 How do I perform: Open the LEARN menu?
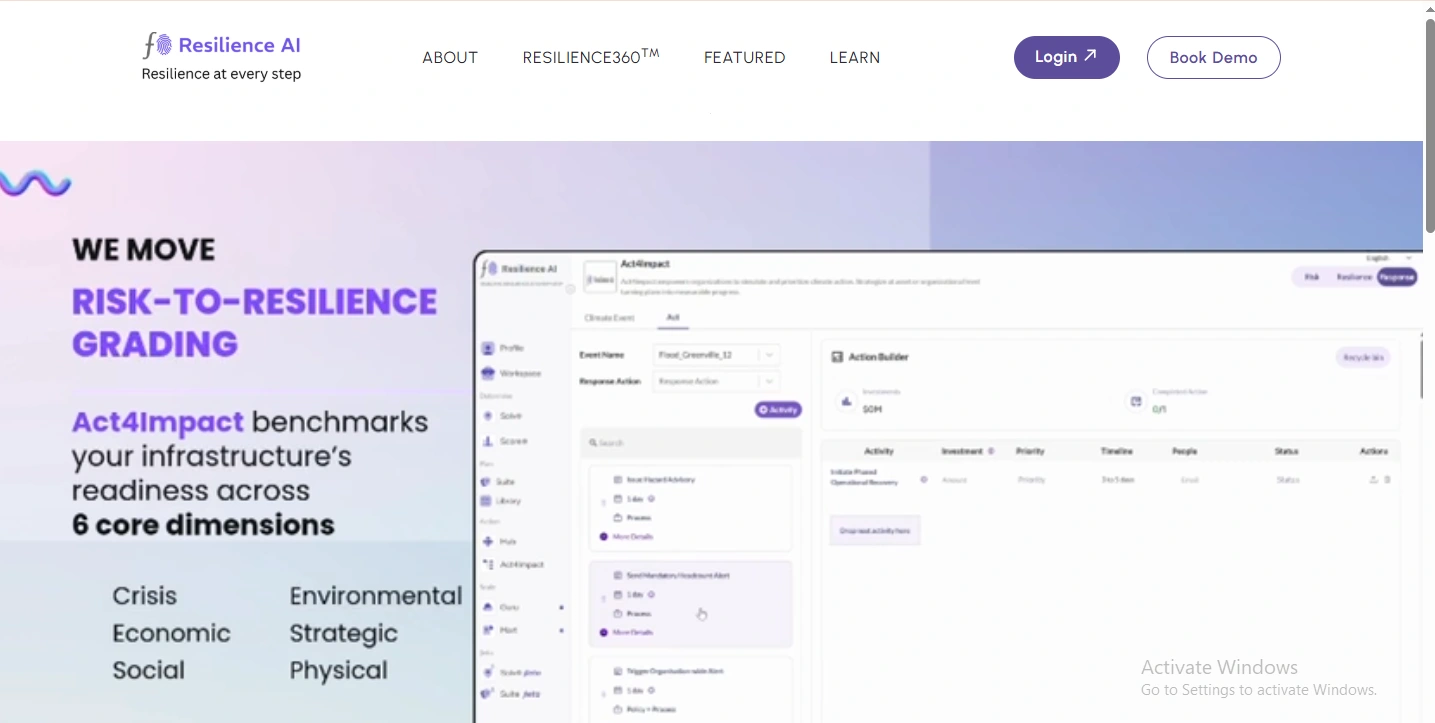(855, 58)
